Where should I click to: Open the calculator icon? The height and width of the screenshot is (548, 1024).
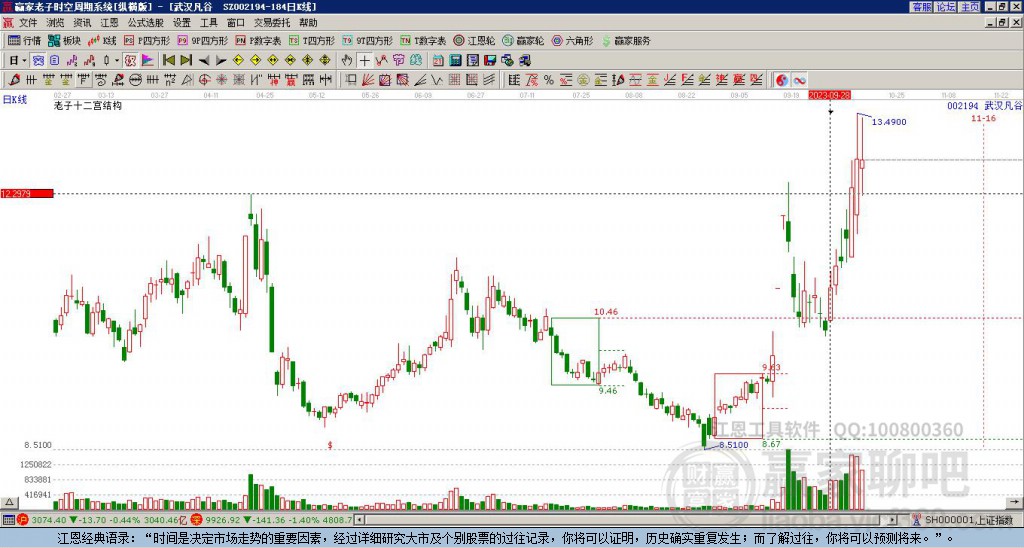click(455, 60)
